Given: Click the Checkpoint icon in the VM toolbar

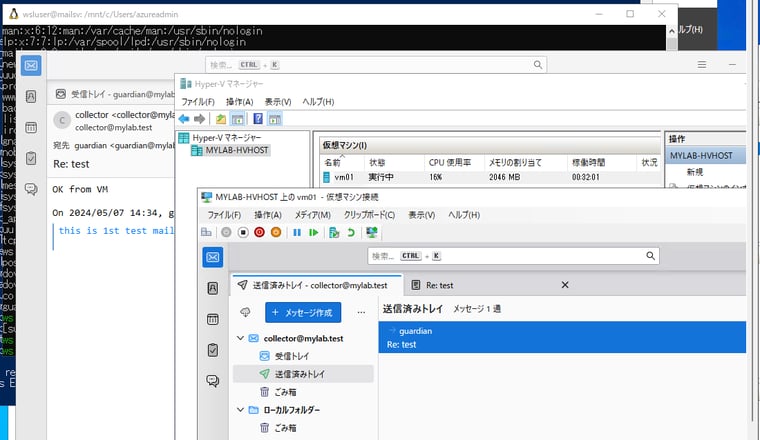Looking at the screenshot, I should 334,233.
